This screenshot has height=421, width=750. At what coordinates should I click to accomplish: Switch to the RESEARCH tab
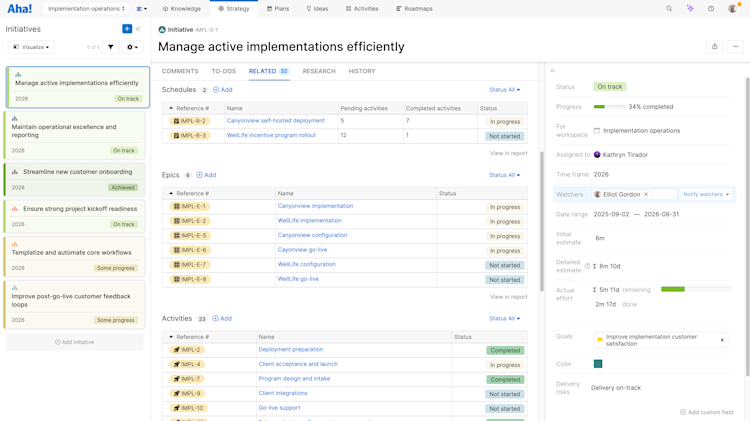319,71
